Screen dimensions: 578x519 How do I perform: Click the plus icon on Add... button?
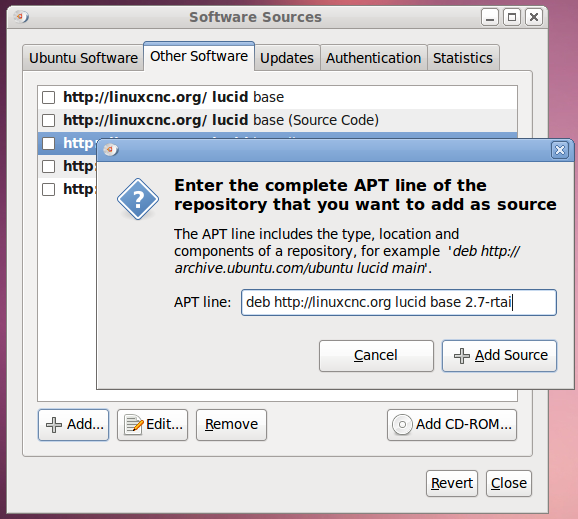[x=54, y=425]
